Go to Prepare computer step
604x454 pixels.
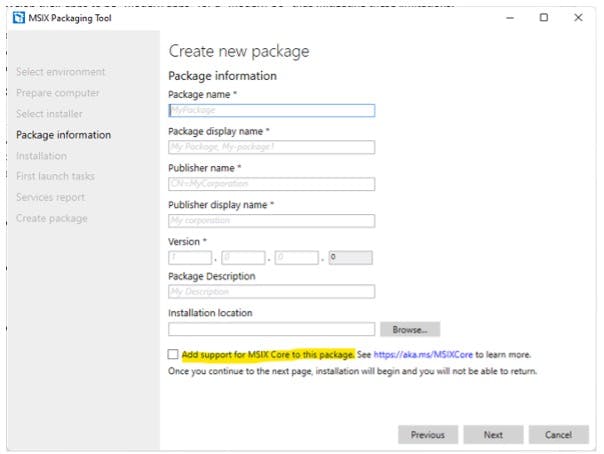tap(58, 93)
